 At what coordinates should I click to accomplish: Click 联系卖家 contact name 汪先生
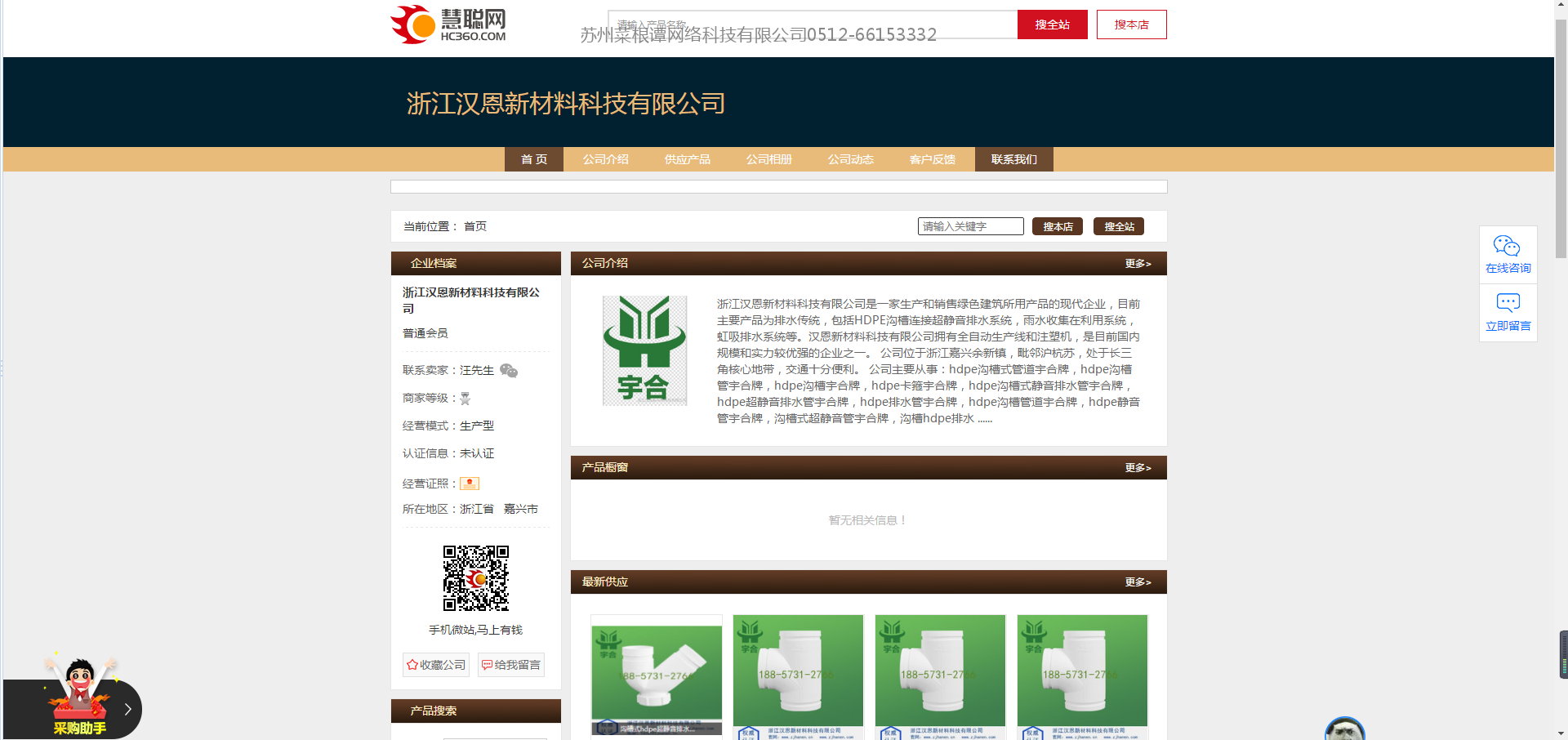(477, 370)
